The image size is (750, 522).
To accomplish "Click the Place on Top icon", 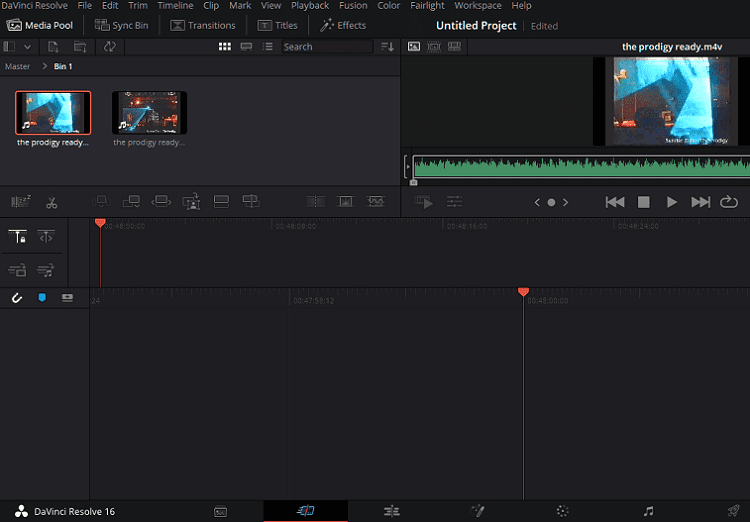I will point(221,201).
